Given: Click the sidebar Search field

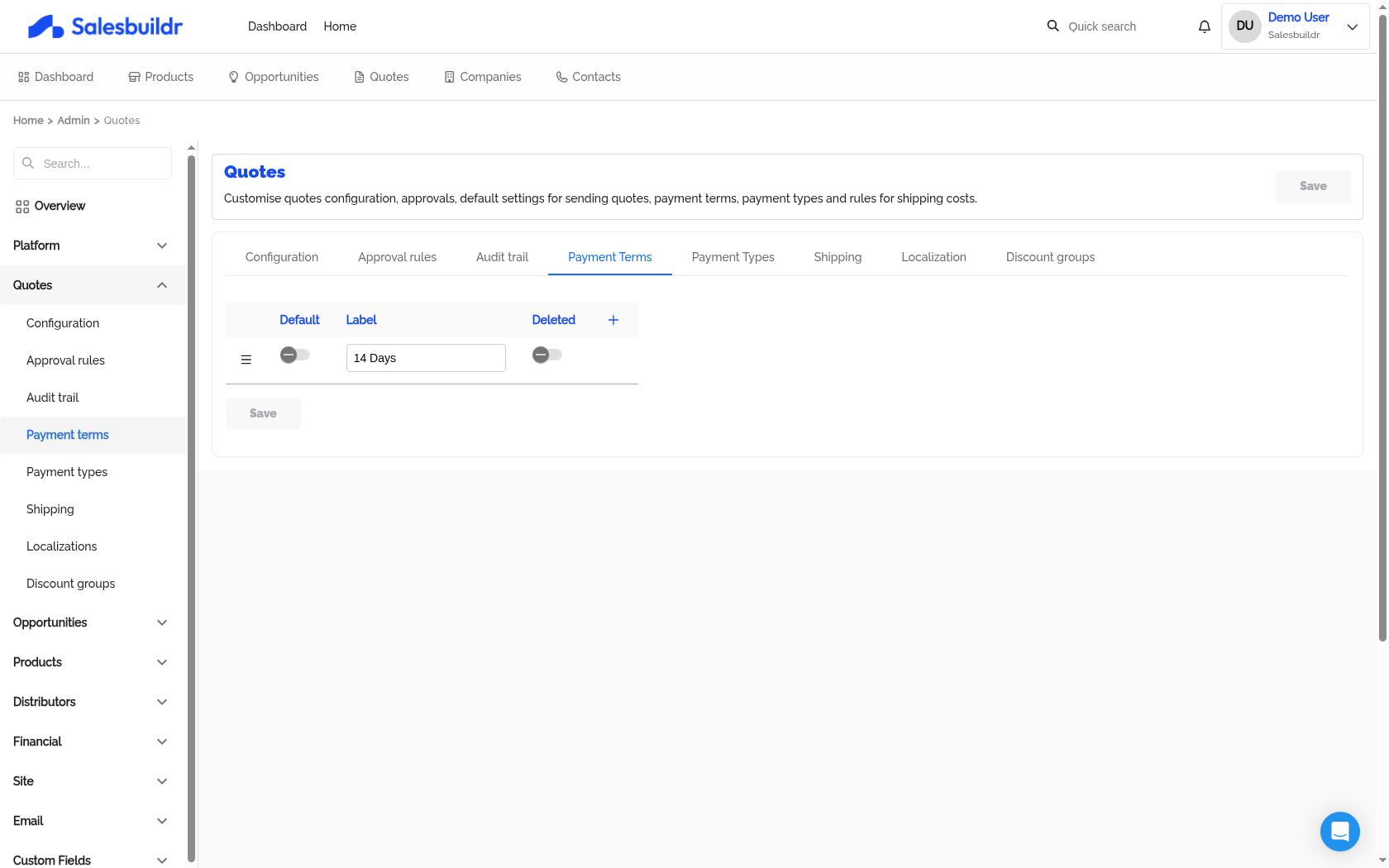Looking at the screenshot, I should pos(93,164).
